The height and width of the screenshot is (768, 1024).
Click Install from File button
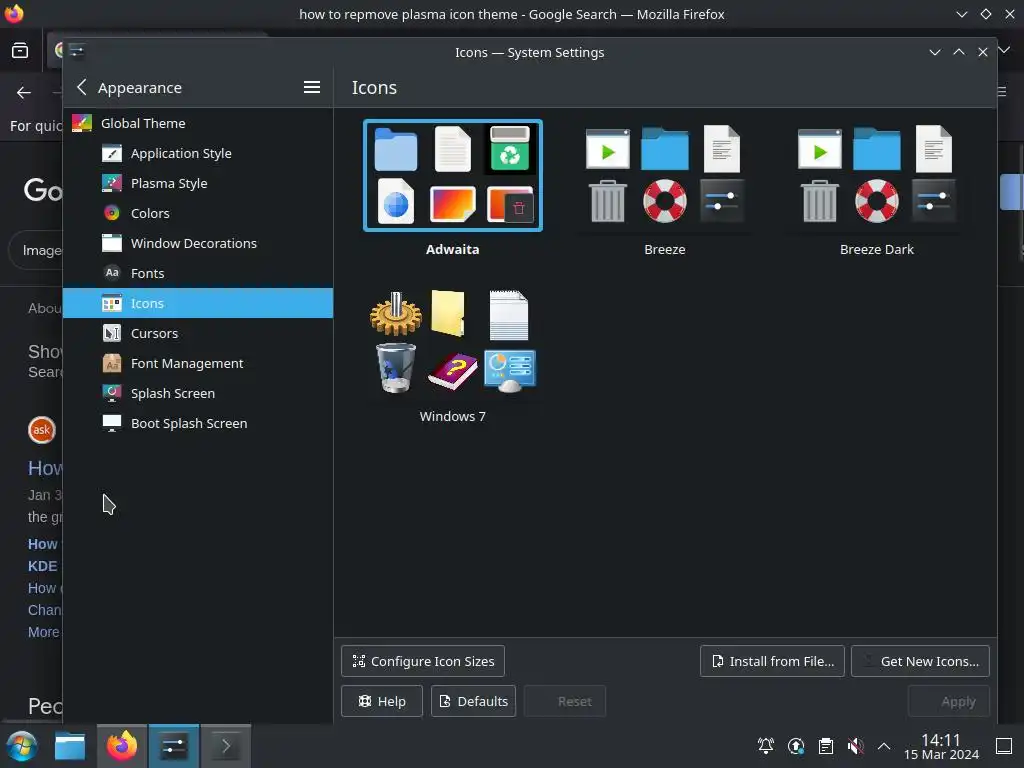pyautogui.click(x=772, y=661)
